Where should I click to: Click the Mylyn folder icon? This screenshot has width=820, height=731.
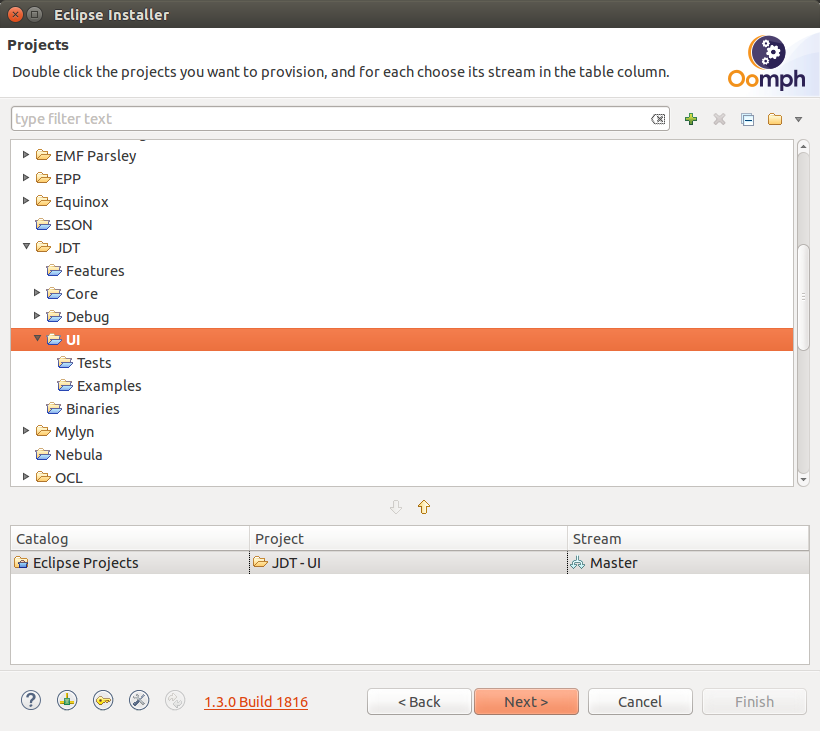43,431
